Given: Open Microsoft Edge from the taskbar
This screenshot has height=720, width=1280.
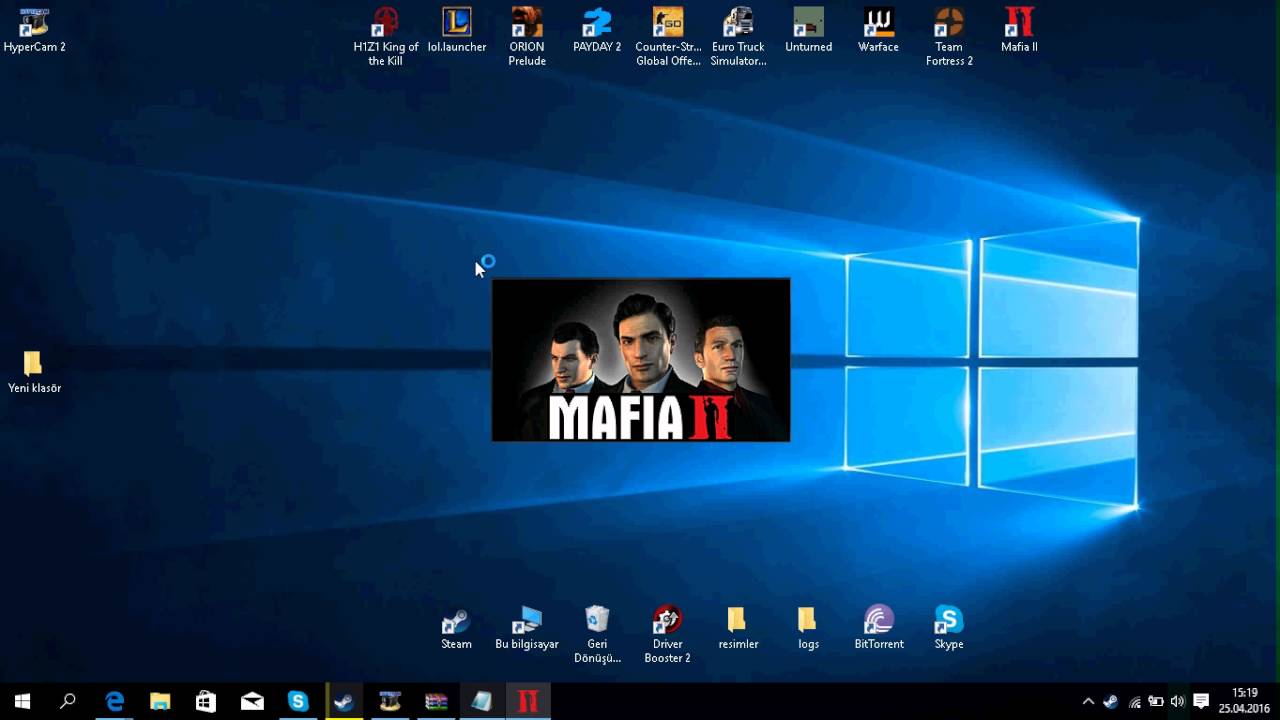Looking at the screenshot, I should point(114,701).
